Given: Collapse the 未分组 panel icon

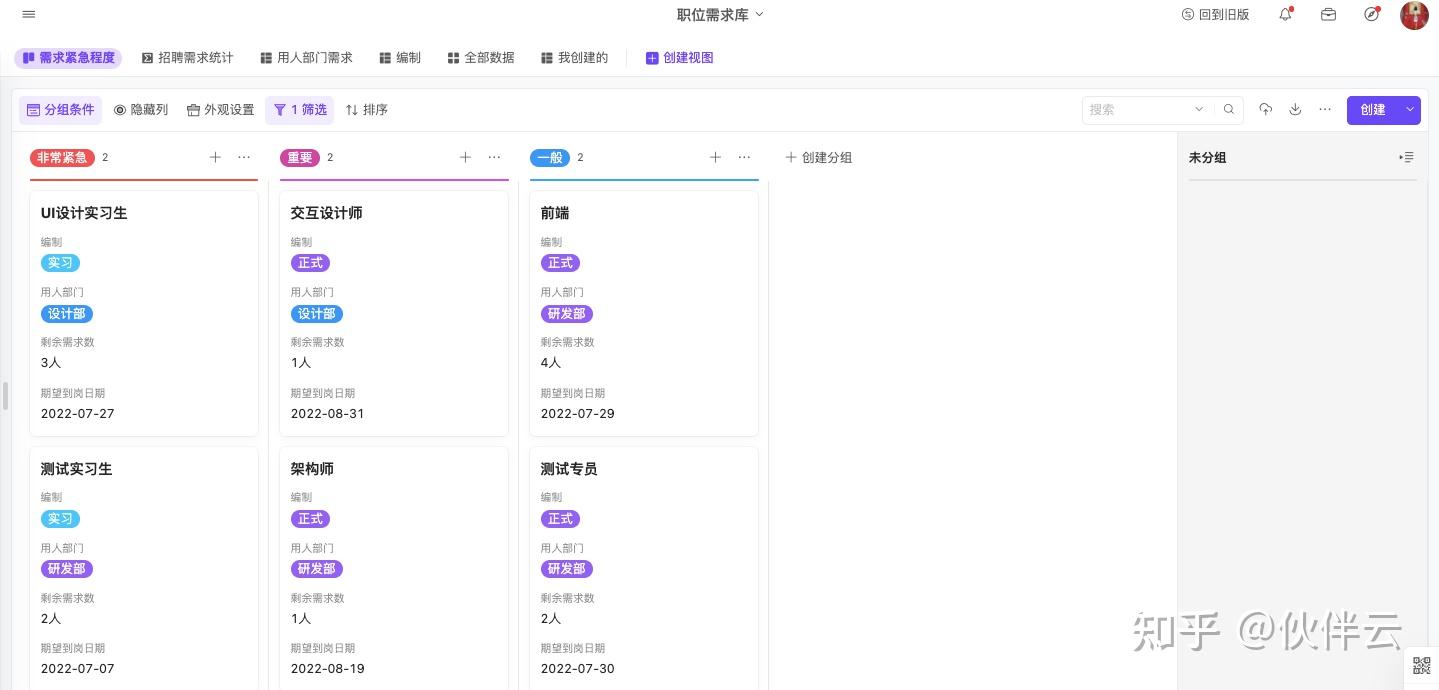Looking at the screenshot, I should [x=1406, y=157].
